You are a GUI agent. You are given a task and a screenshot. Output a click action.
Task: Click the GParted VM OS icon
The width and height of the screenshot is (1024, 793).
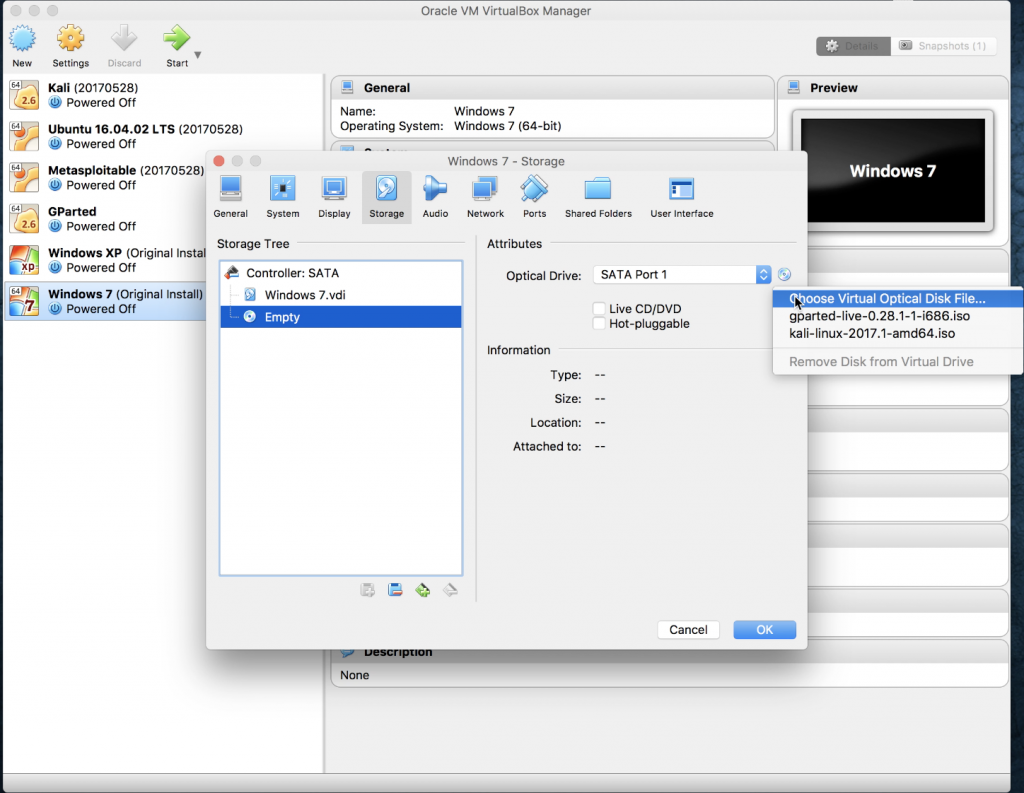click(24, 218)
